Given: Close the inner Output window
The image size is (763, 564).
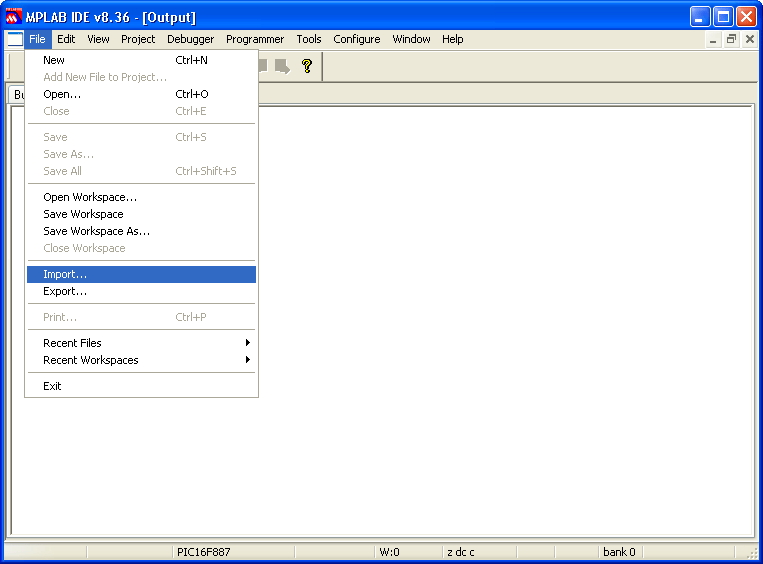Looking at the screenshot, I should coord(750,39).
